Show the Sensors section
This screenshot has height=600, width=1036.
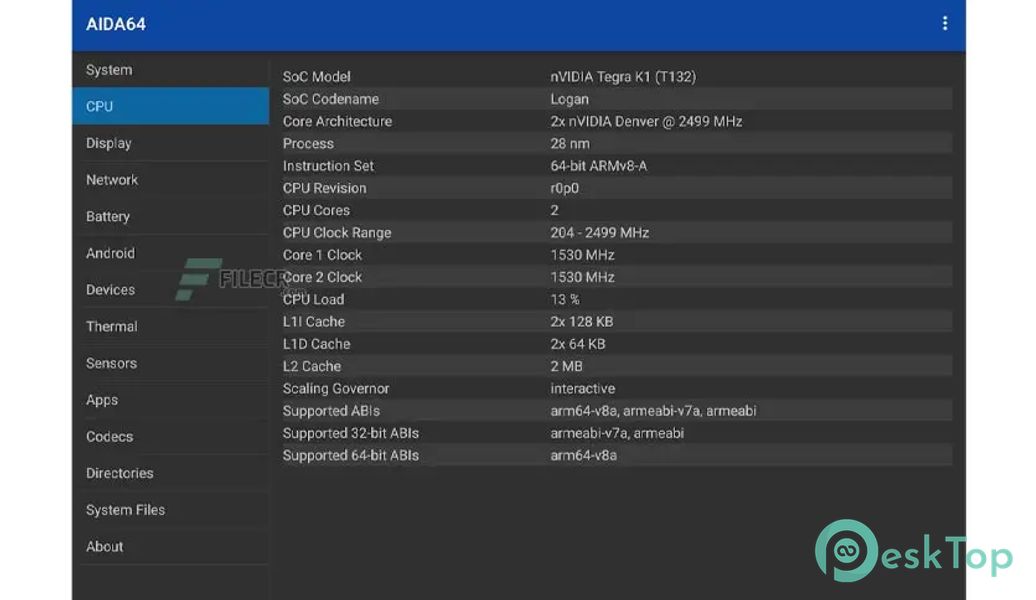[170, 363]
